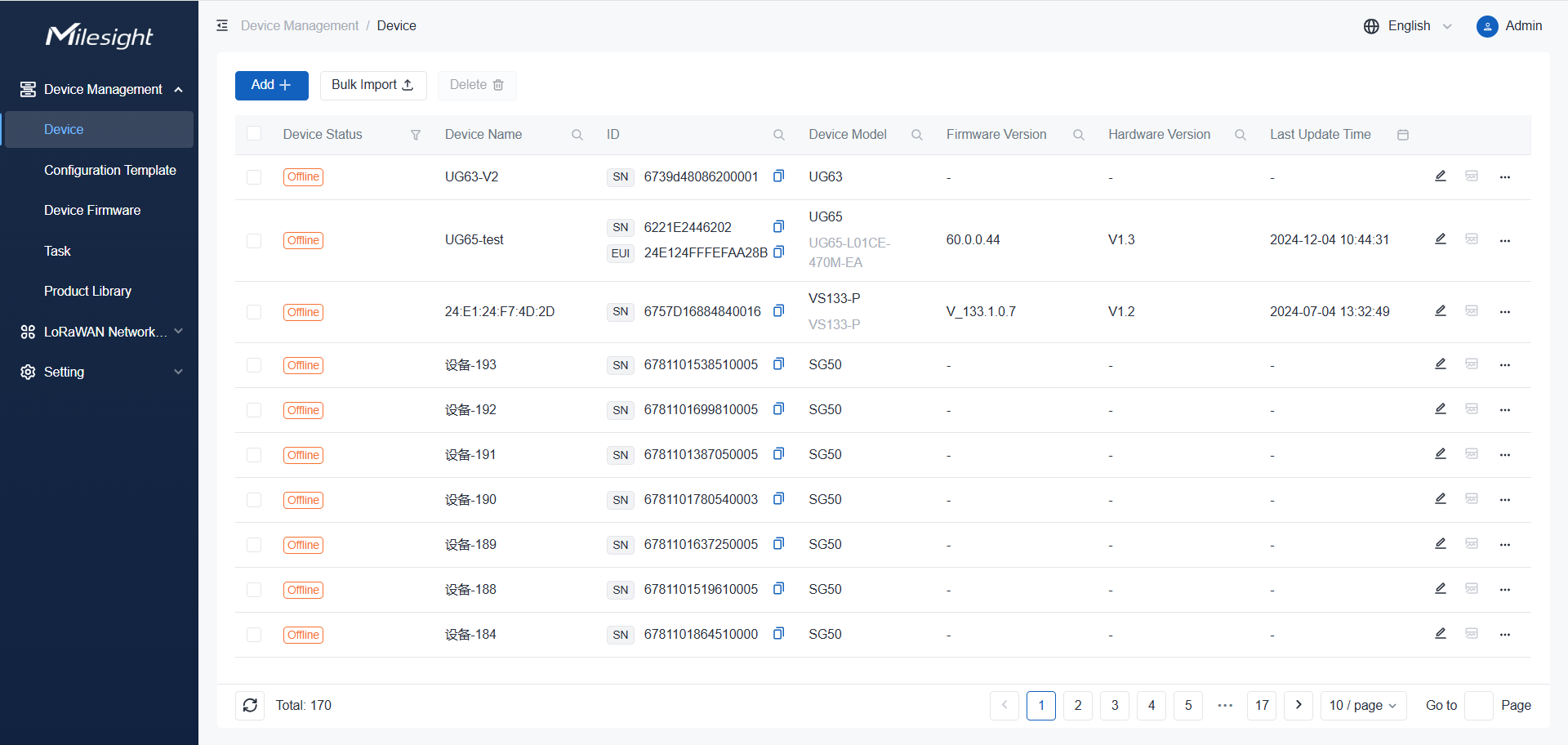Search ID column magnifier icon
Image resolution: width=1568 pixels, height=745 pixels.
[x=779, y=135]
